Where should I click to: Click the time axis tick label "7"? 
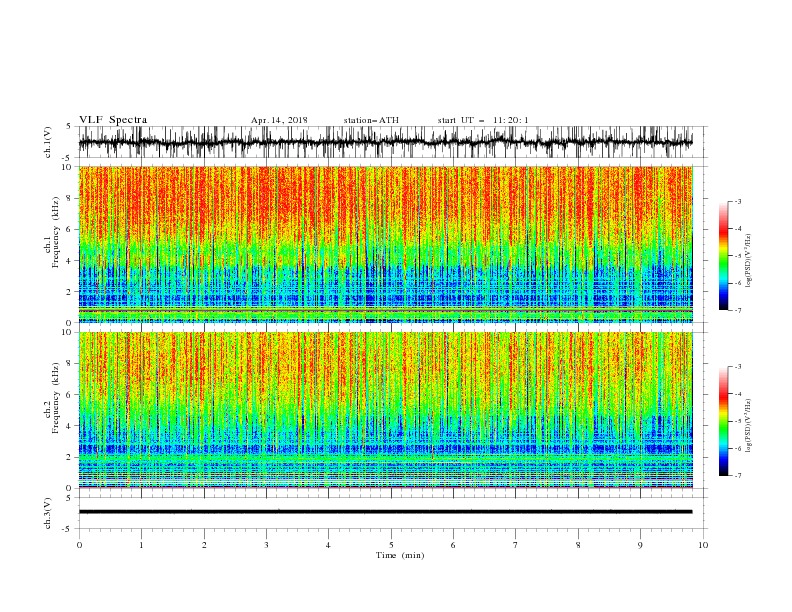coord(516,545)
